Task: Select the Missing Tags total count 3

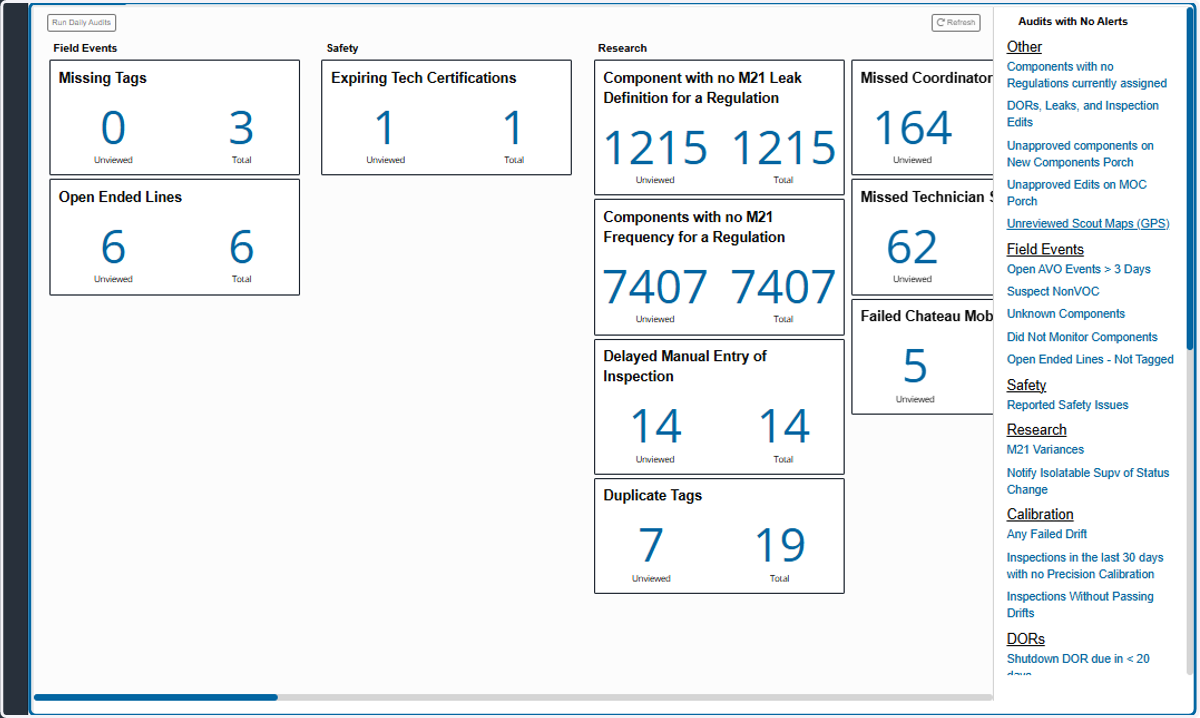Action: (x=241, y=129)
